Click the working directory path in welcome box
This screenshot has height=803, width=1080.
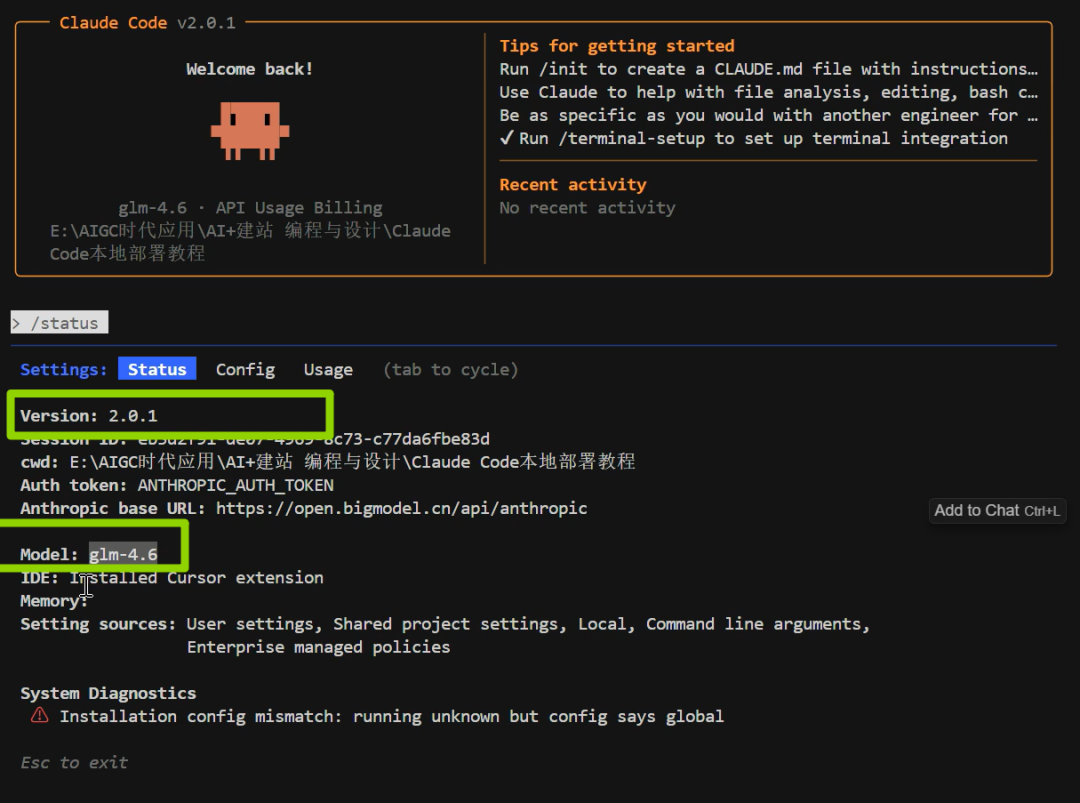tap(250, 242)
